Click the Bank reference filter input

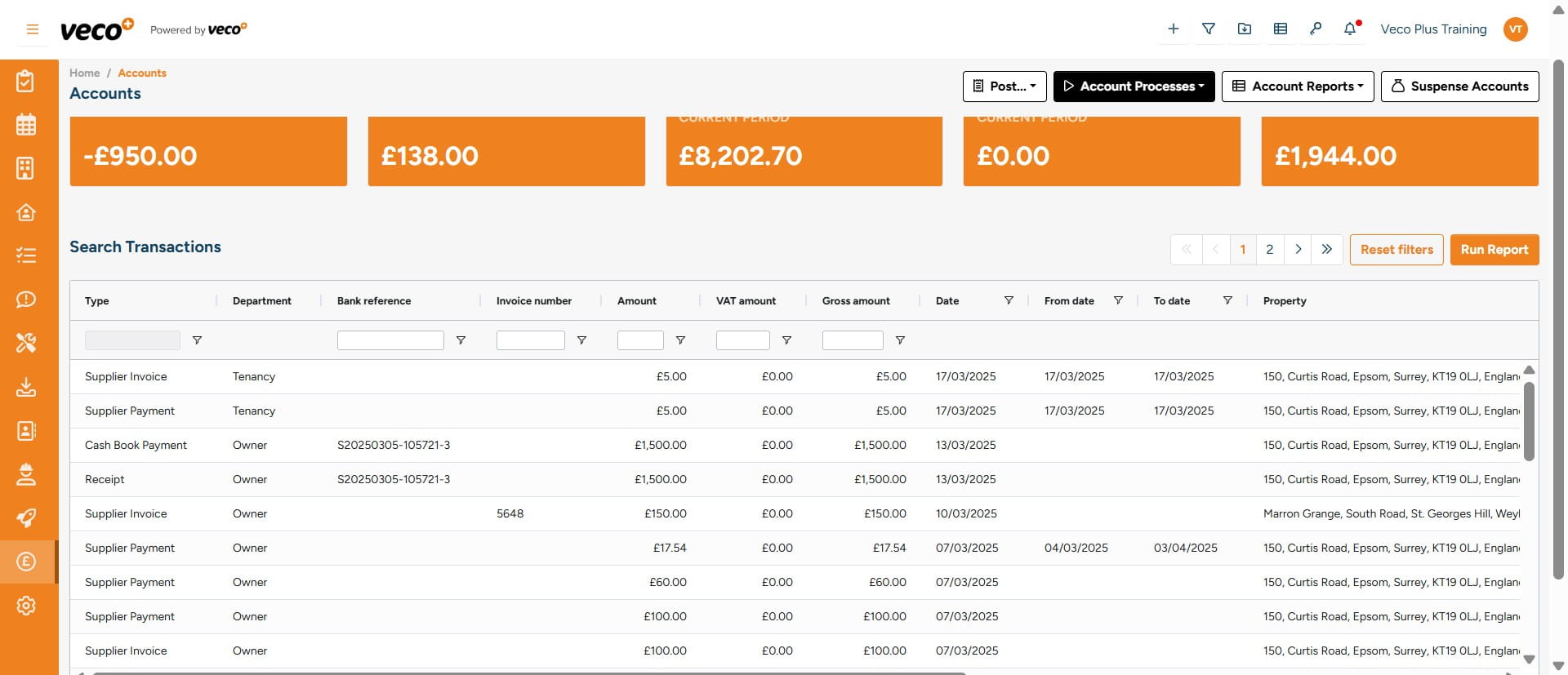point(390,340)
